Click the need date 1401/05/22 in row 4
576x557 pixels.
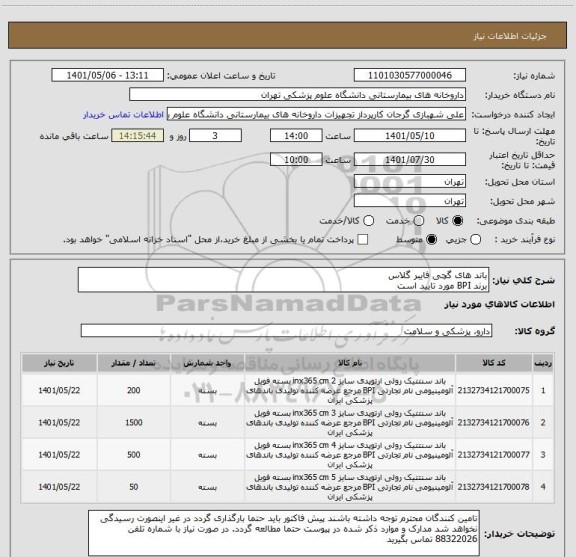59,487
